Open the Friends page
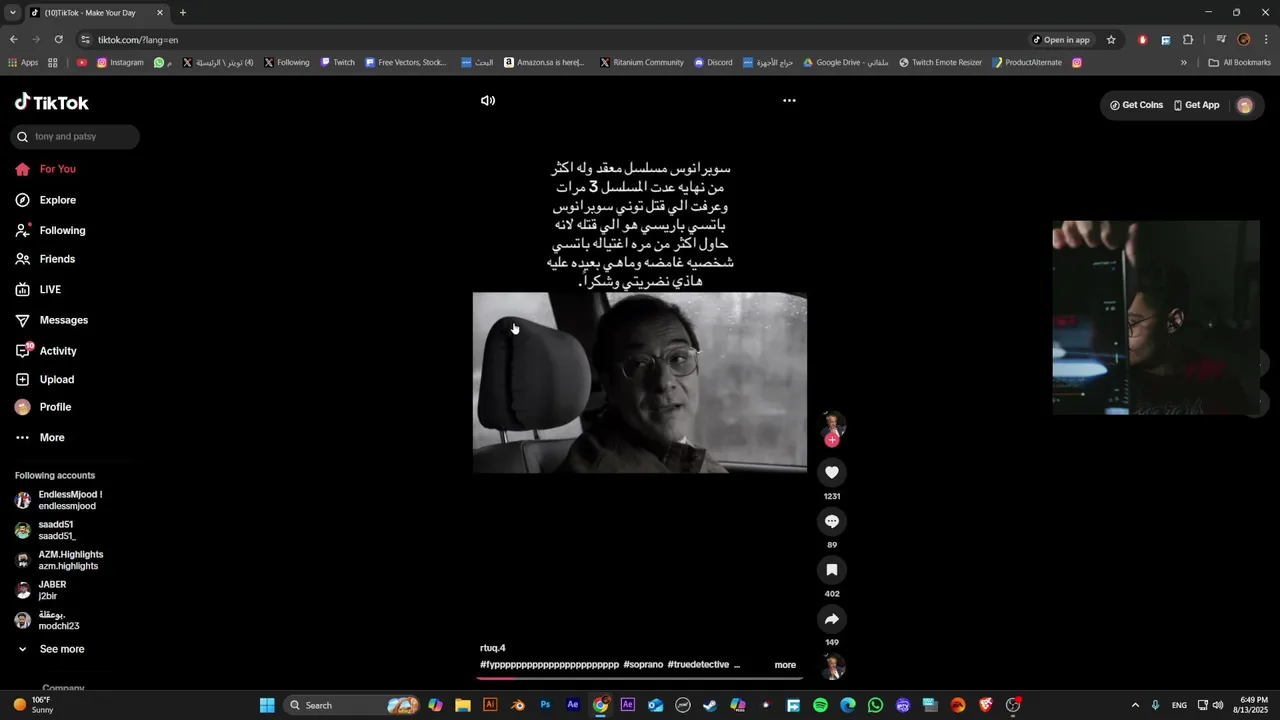 coord(57,259)
